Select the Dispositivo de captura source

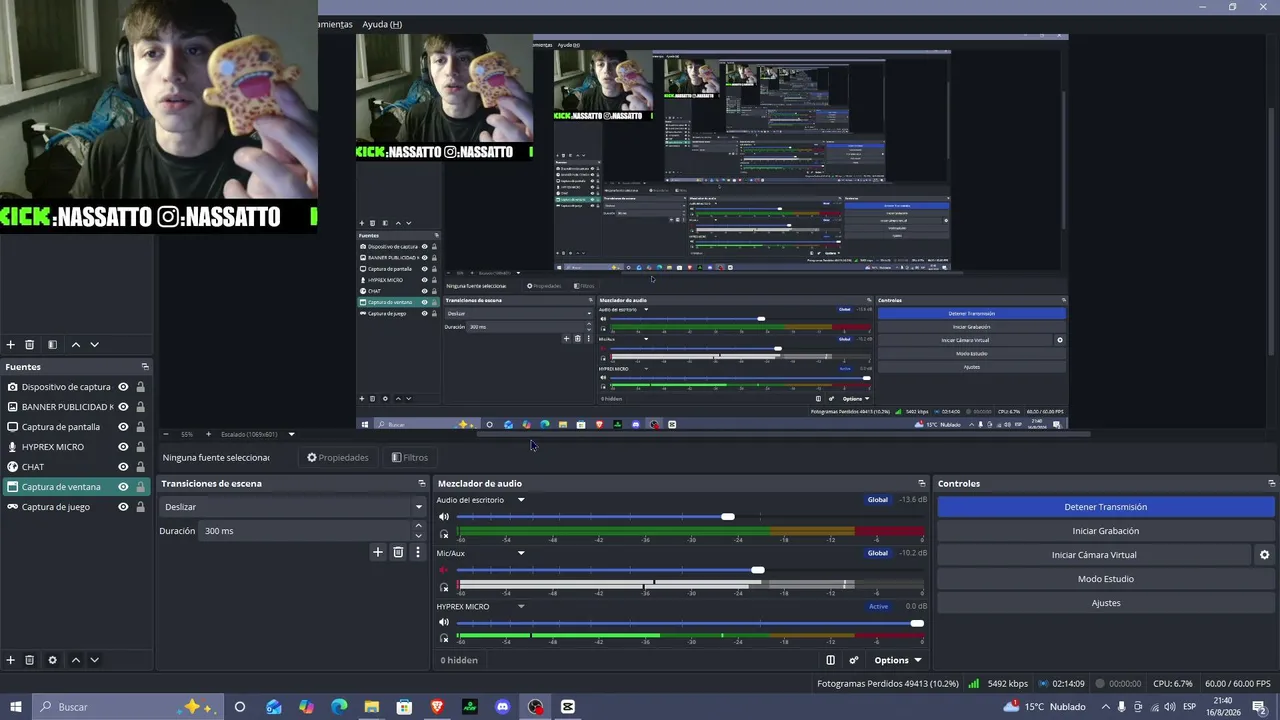coord(65,387)
